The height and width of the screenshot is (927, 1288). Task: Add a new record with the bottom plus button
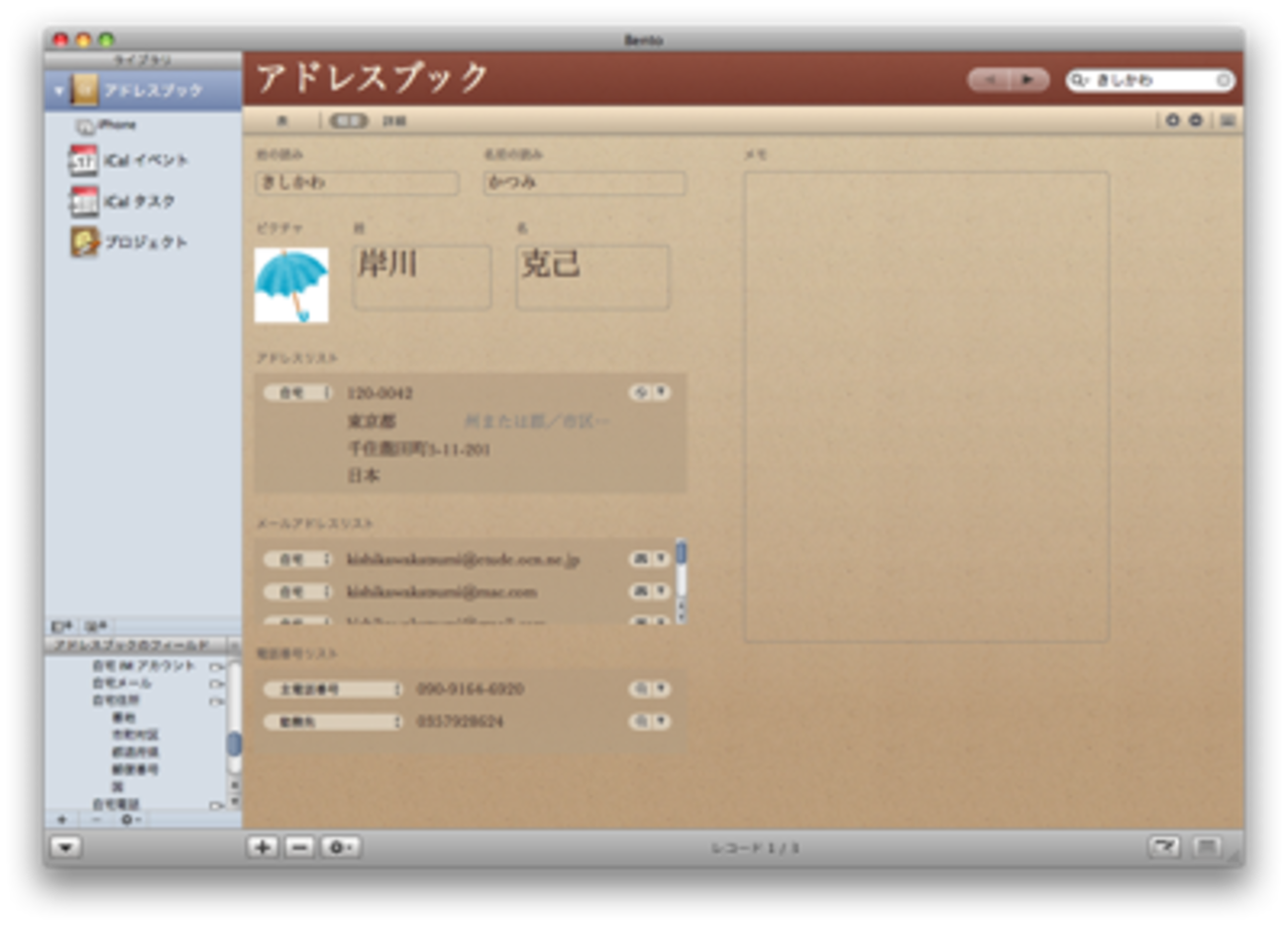tap(262, 847)
